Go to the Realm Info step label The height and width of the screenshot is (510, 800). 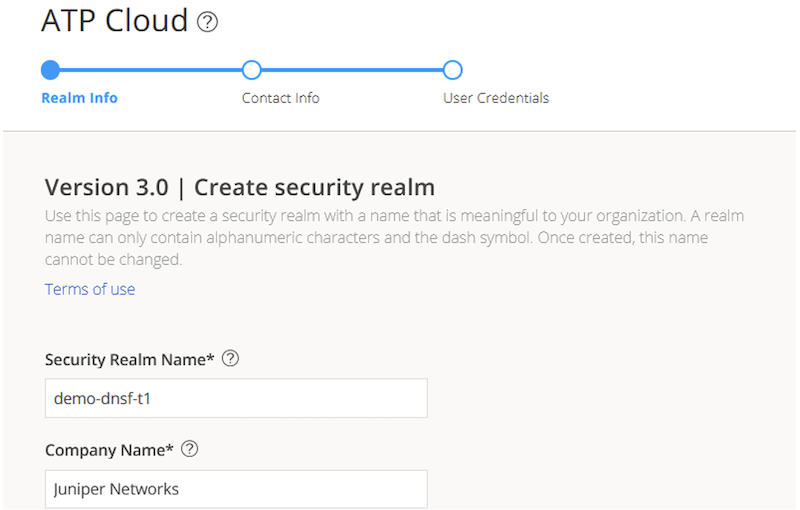coord(79,98)
